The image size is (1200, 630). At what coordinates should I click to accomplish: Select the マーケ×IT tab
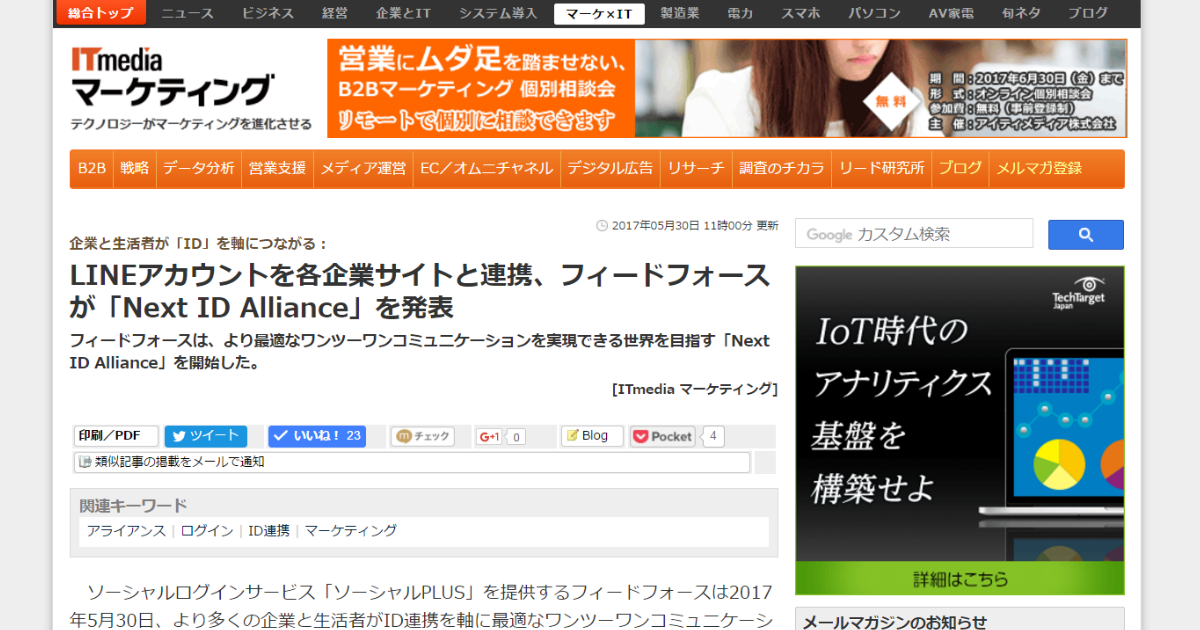[597, 13]
